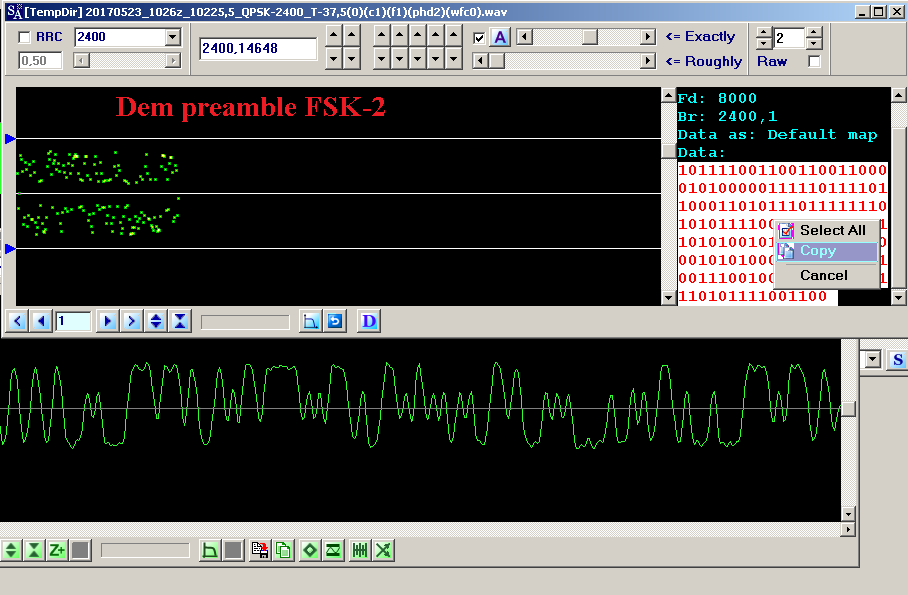Click the solid left triangle step-back button

(x=40, y=321)
